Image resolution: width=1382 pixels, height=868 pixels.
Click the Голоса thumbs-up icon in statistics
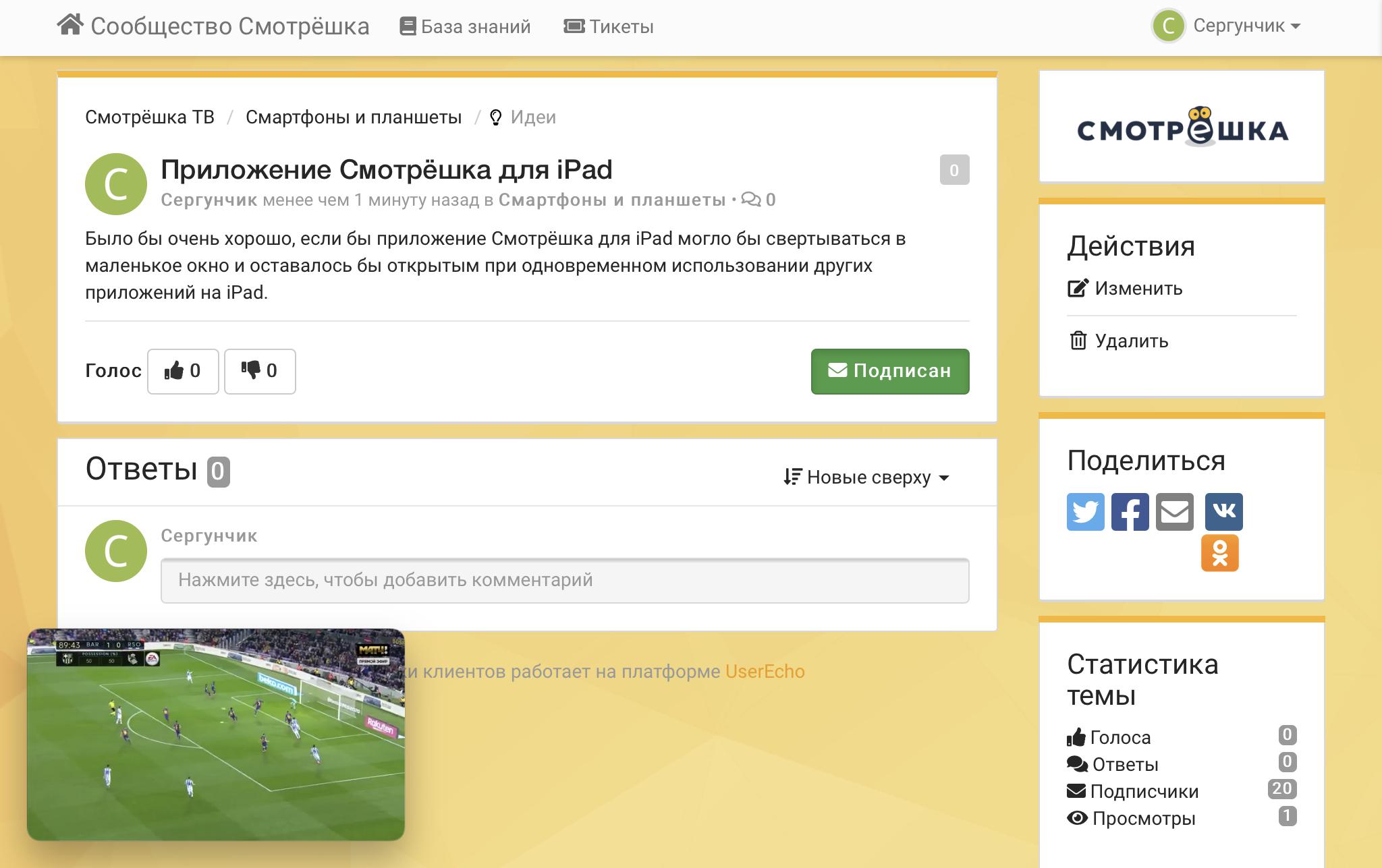[1076, 737]
